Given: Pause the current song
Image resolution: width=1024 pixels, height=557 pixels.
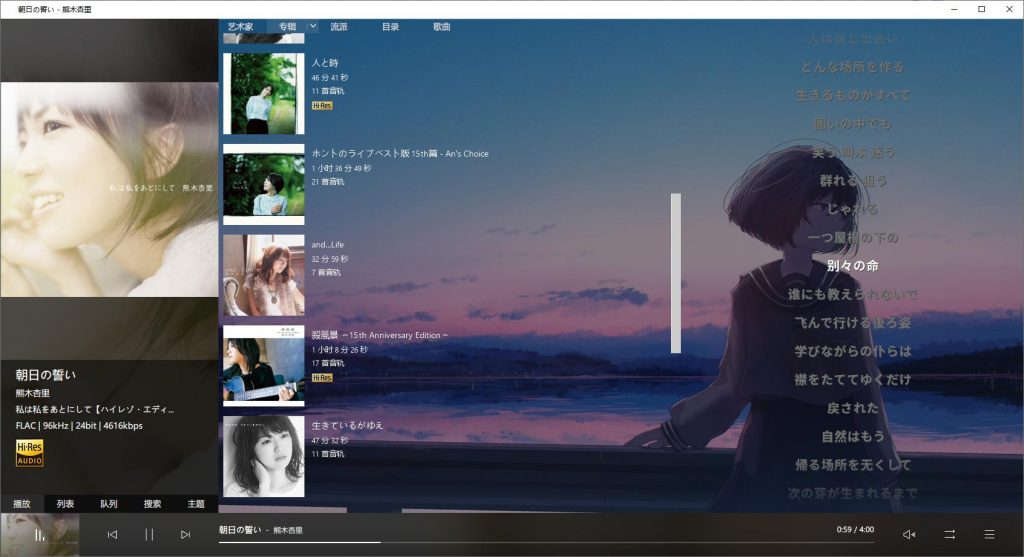Looking at the screenshot, I should click(x=149, y=534).
